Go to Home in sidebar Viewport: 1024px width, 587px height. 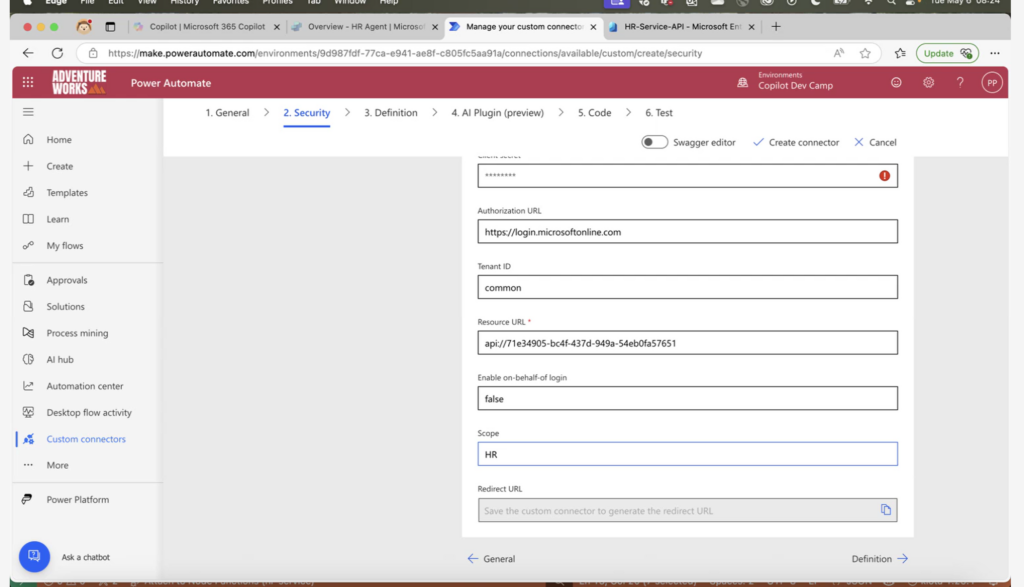pos(59,139)
